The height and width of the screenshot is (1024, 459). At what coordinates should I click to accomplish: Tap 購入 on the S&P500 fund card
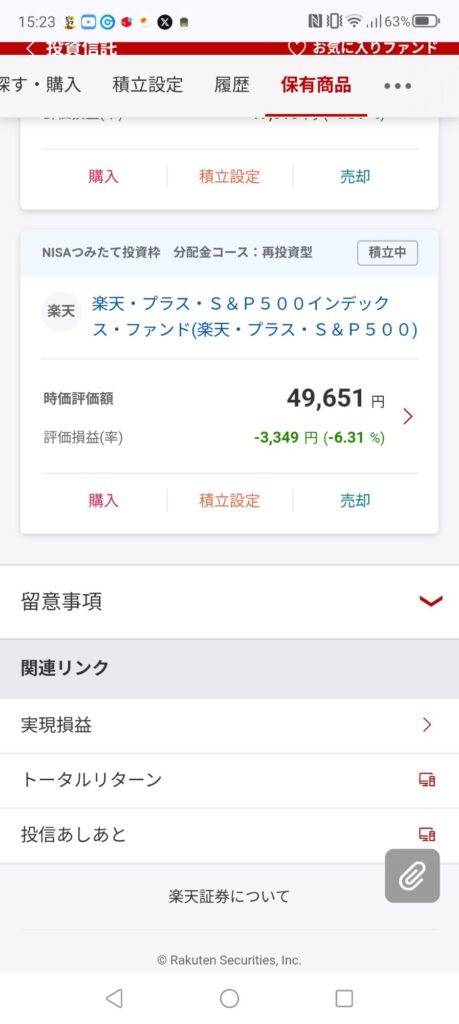pos(103,500)
